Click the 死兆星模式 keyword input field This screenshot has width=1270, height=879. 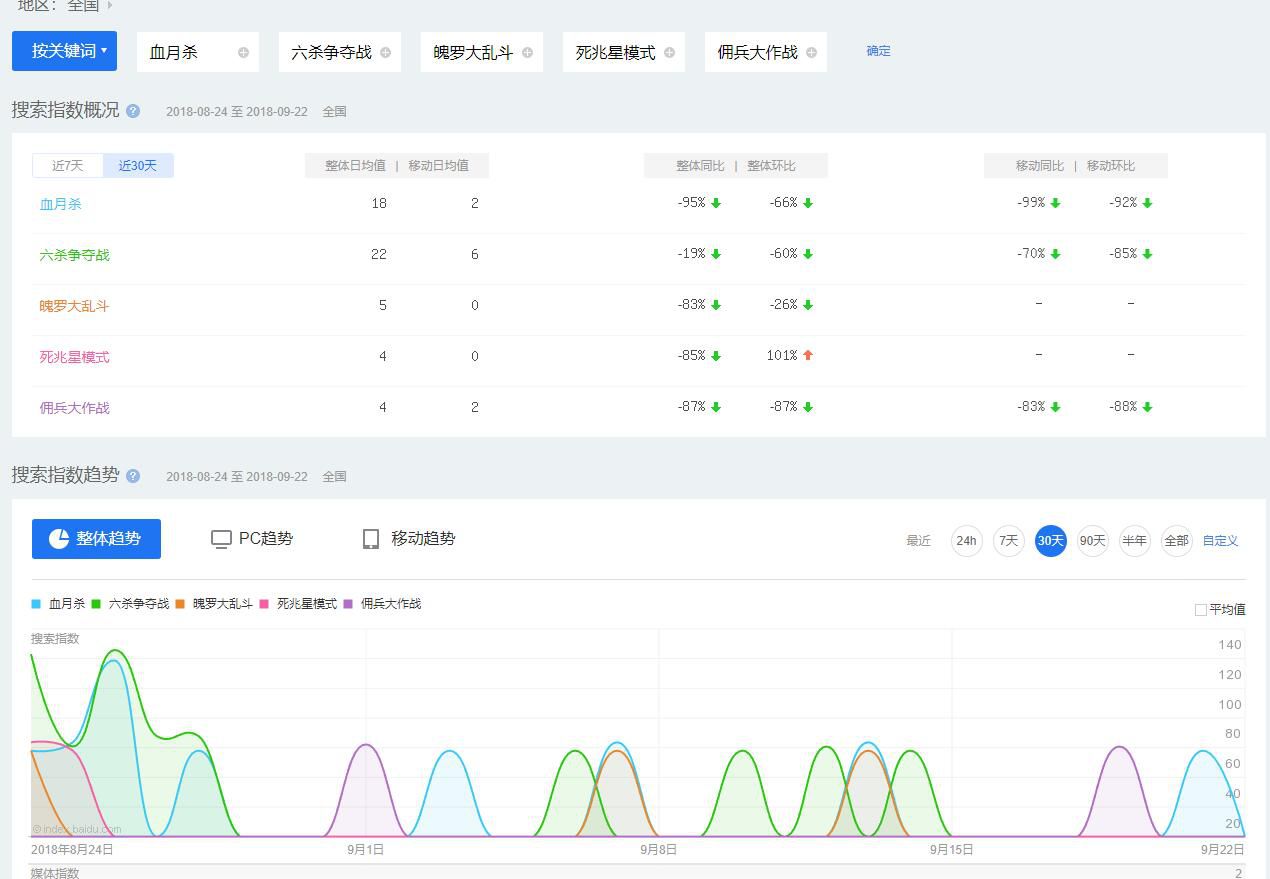coord(624,52)
